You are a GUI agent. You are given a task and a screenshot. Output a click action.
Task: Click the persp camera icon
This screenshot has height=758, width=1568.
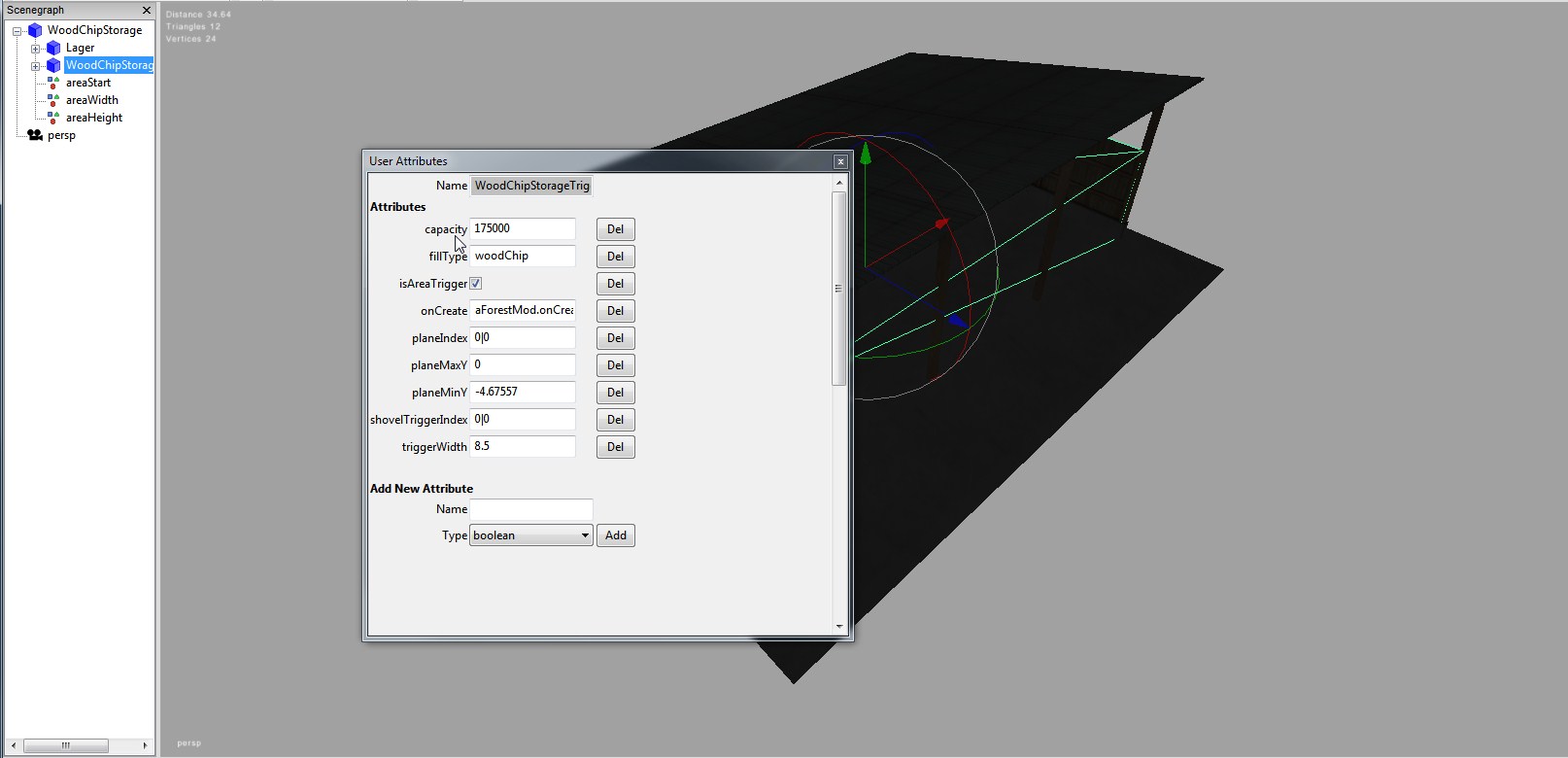point(35,135)
